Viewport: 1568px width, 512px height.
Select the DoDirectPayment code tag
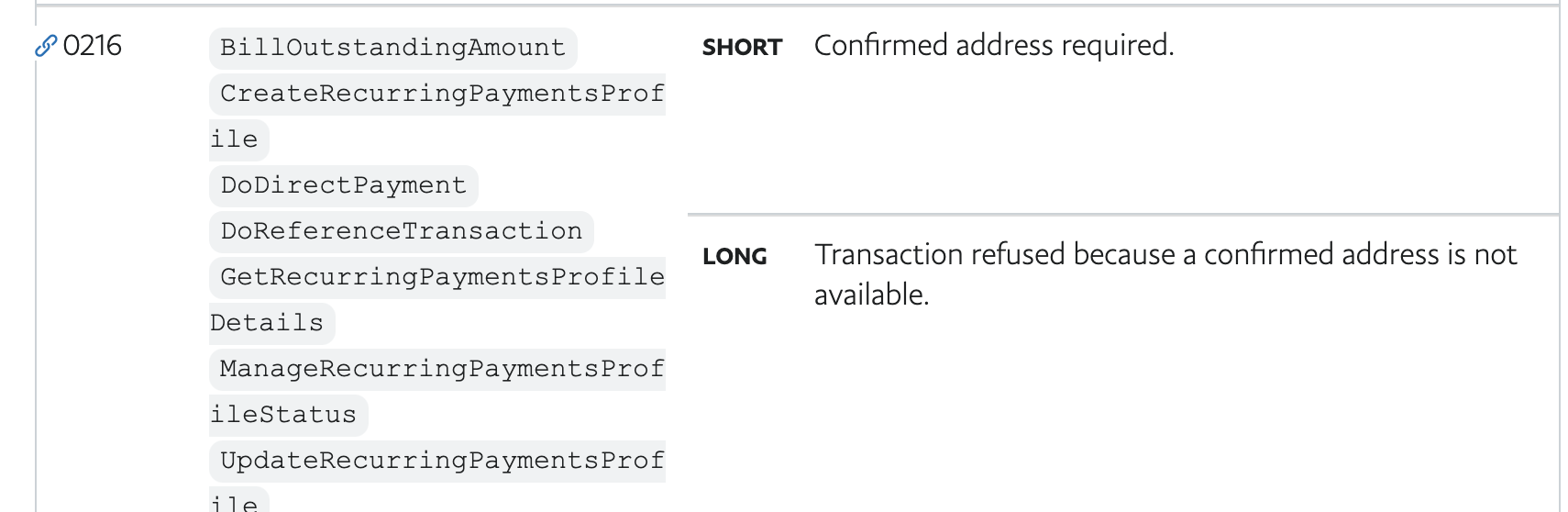(343, 185)
